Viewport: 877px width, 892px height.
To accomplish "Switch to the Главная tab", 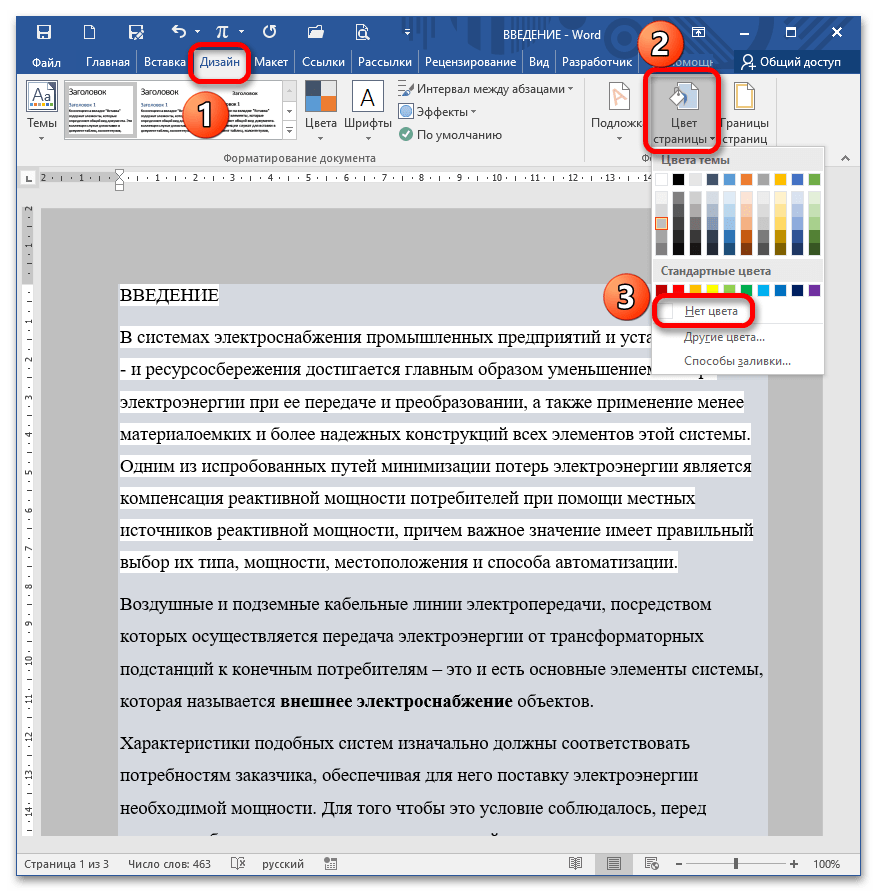I will click(107, 62).
